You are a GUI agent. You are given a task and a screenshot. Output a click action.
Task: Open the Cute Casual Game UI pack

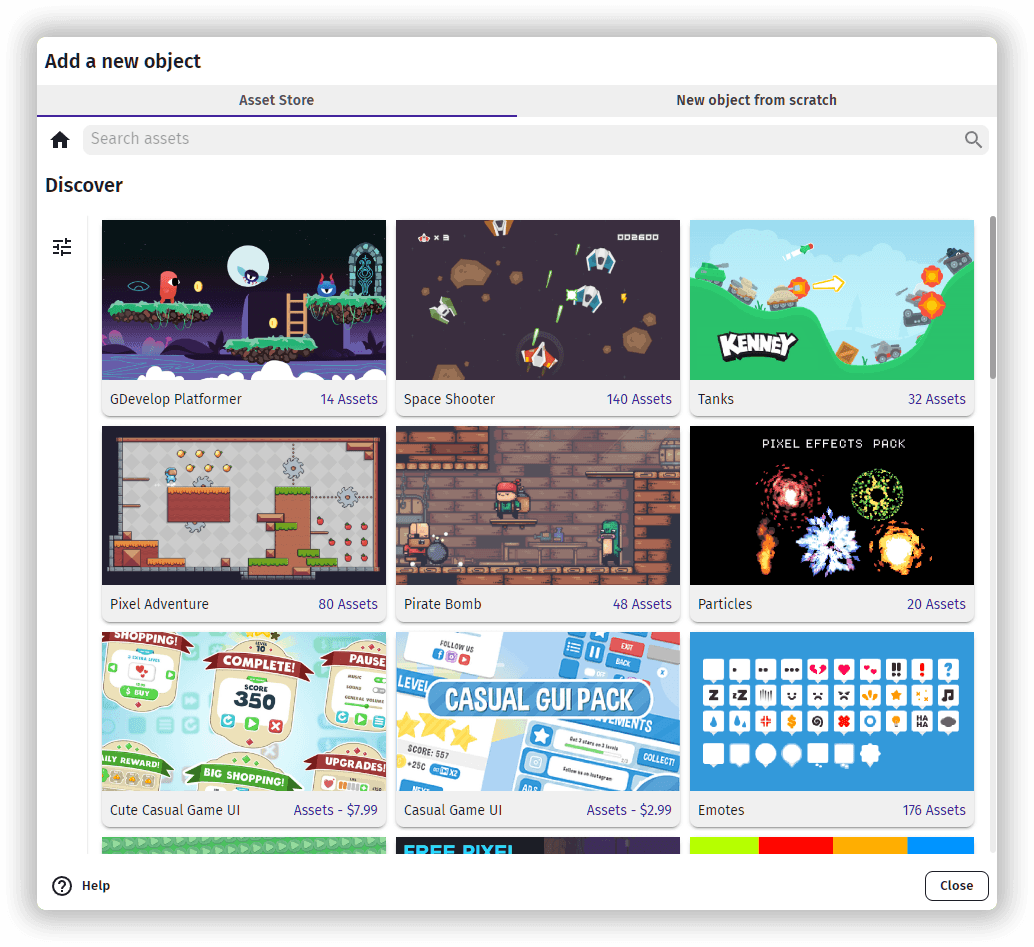pos(243,712)
